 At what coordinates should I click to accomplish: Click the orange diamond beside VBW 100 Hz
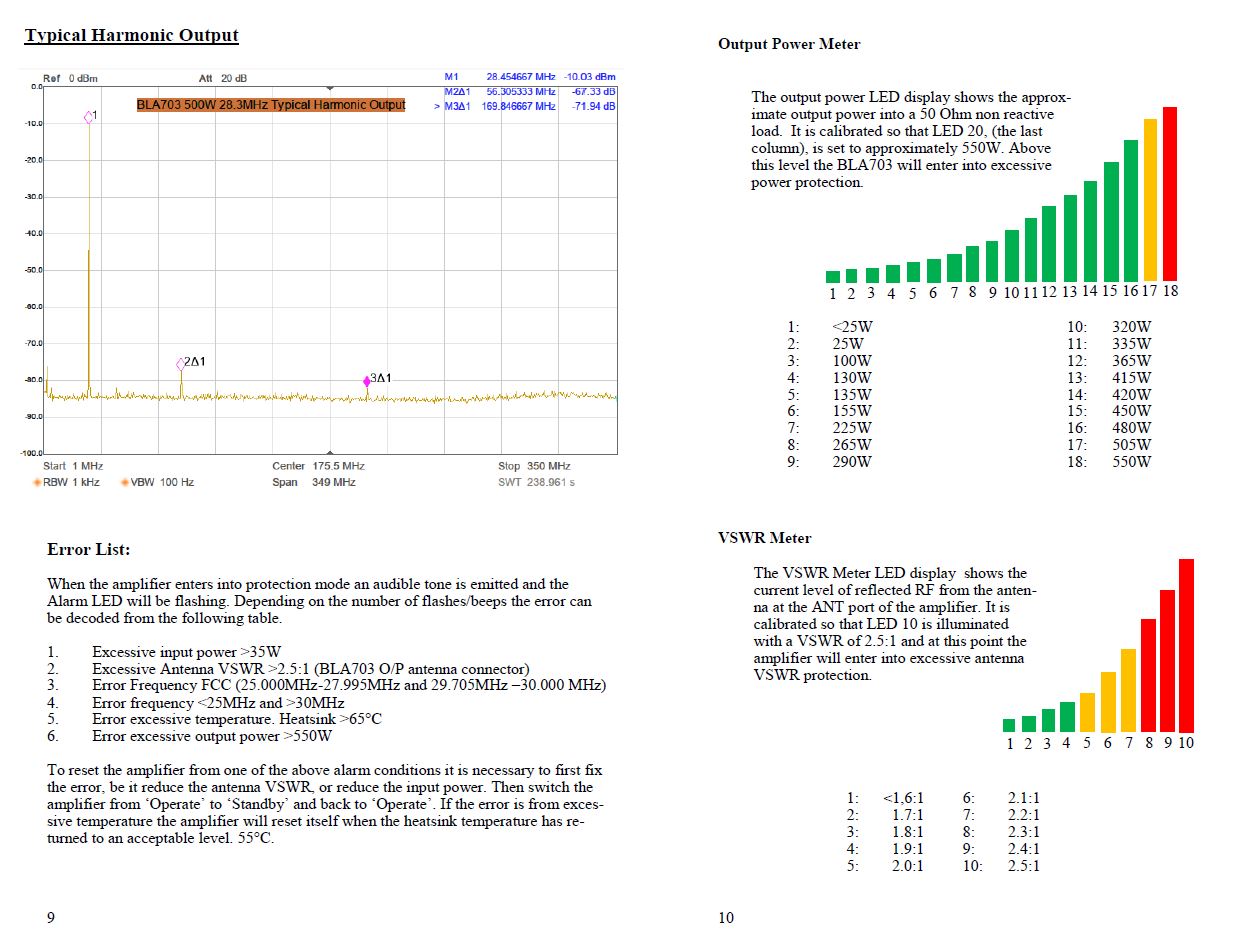point(125,482)
